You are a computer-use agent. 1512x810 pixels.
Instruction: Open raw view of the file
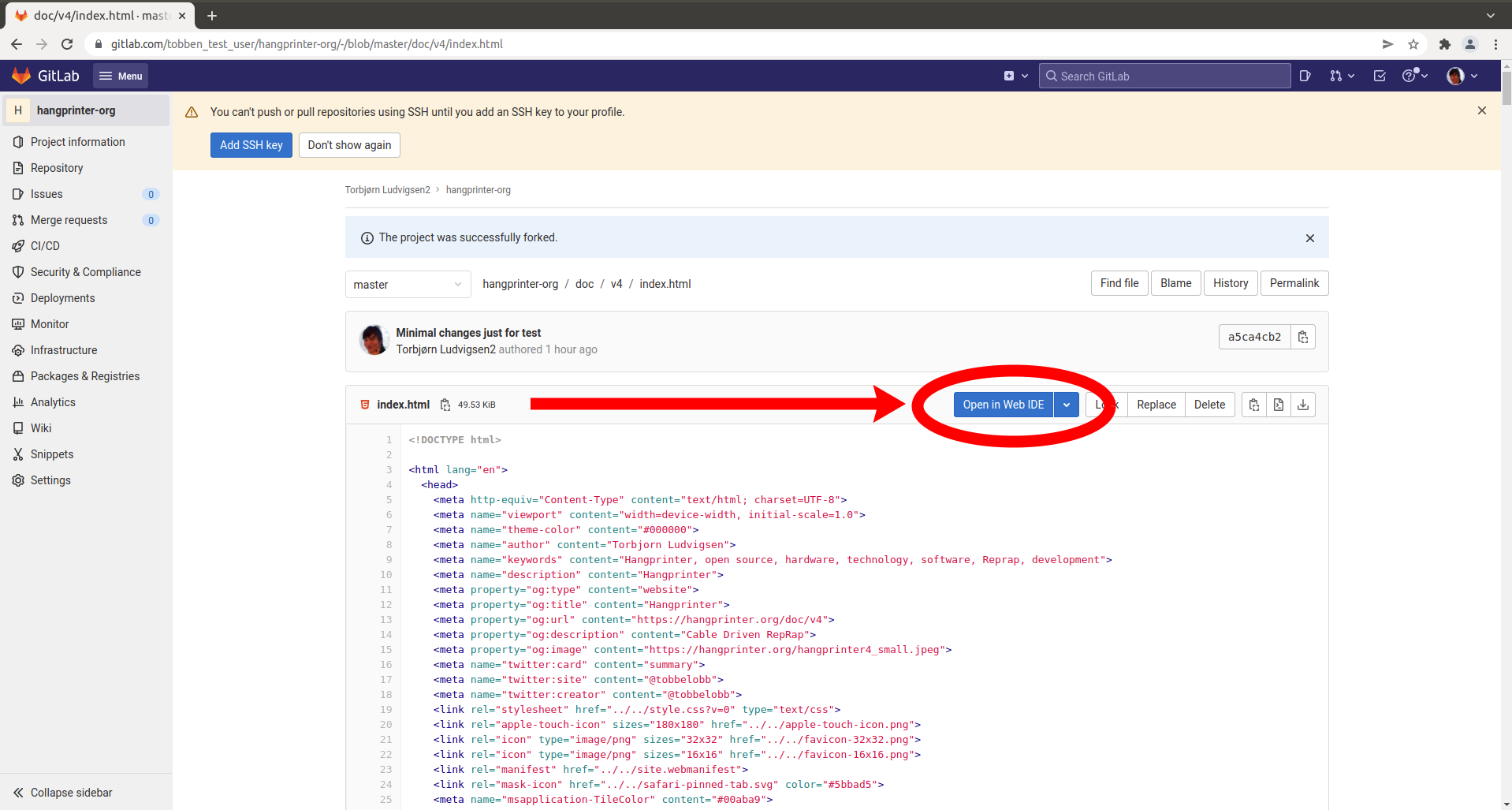click(1279, 405)
